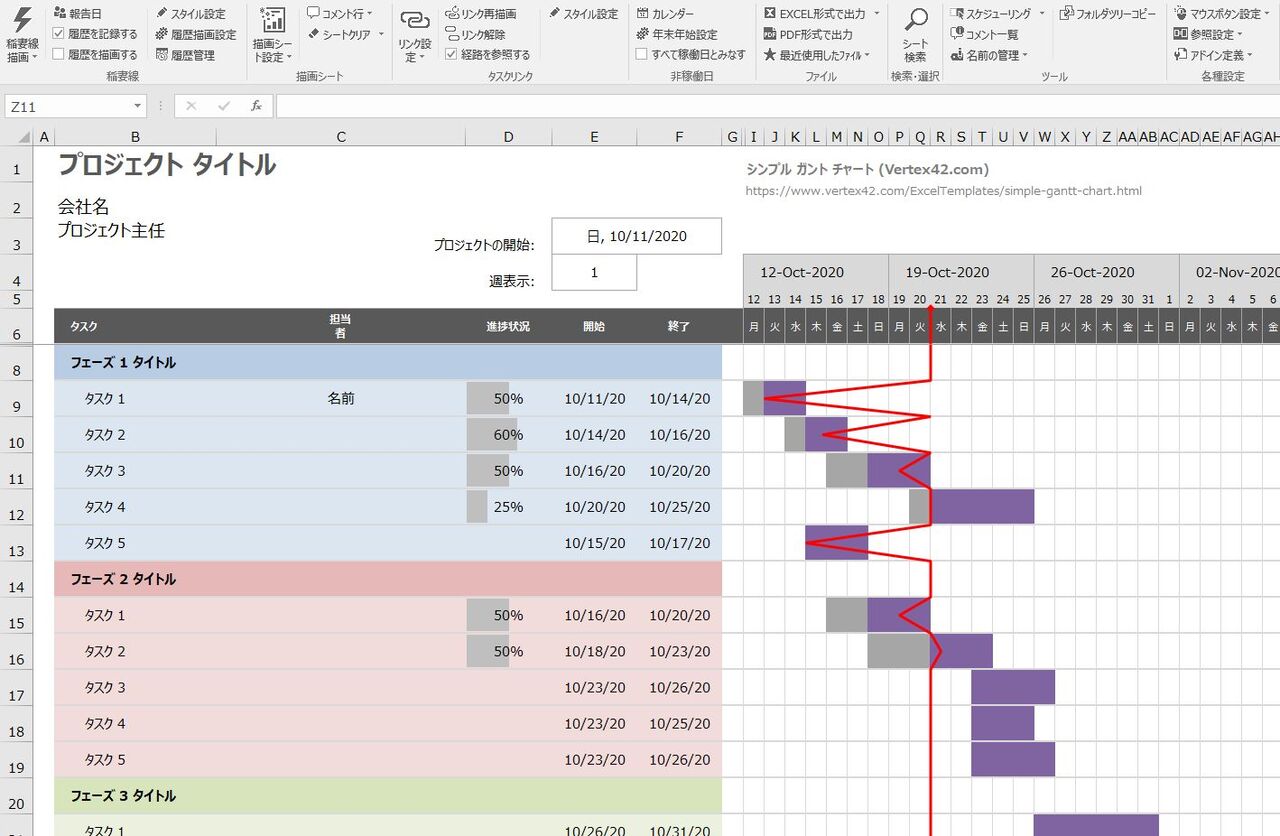Click the シートクリア eraser icon
The image size is (1280, 836).
coord(313,35)
